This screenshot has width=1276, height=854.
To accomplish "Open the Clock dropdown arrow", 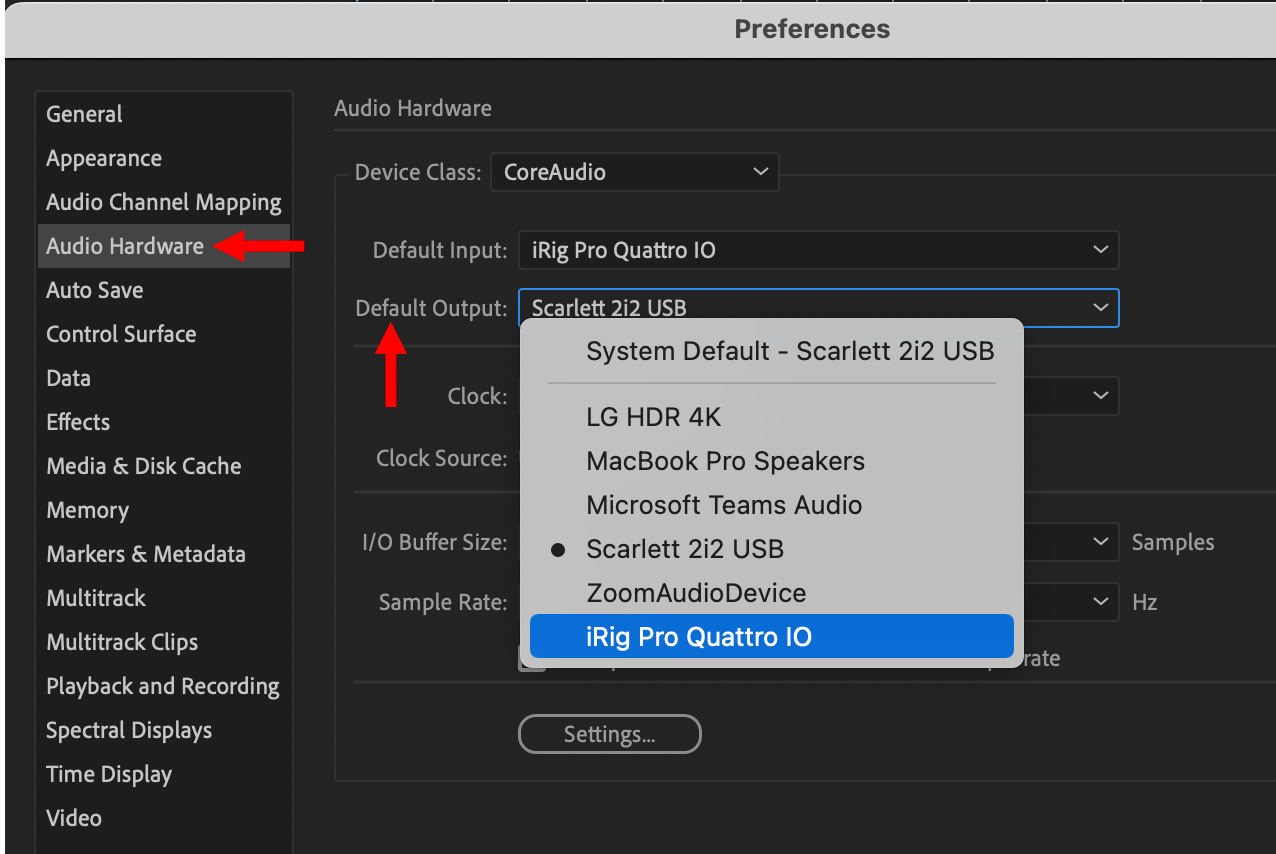I will coord(1100,396).
